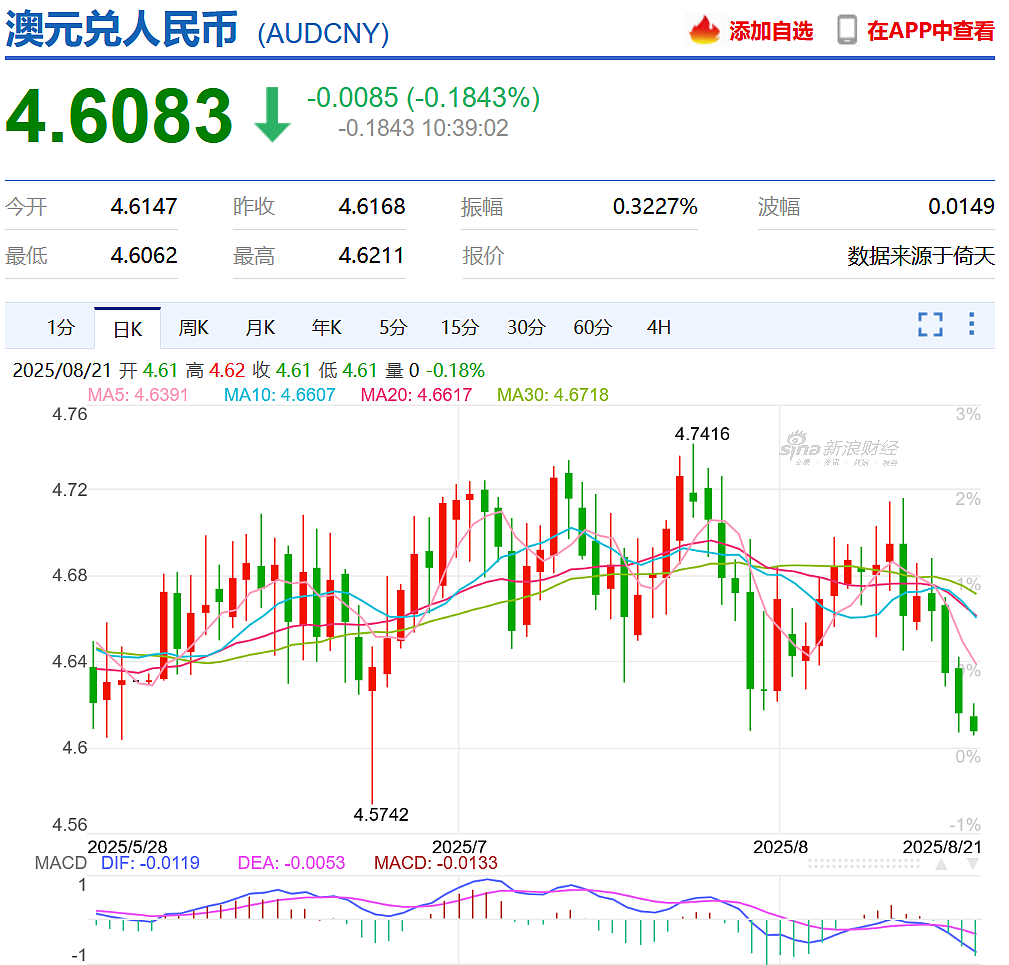Click the DEA: -0.0053 indicator
The width and height of the screenshot is (1009, 965).
click(x=291, y=863)
